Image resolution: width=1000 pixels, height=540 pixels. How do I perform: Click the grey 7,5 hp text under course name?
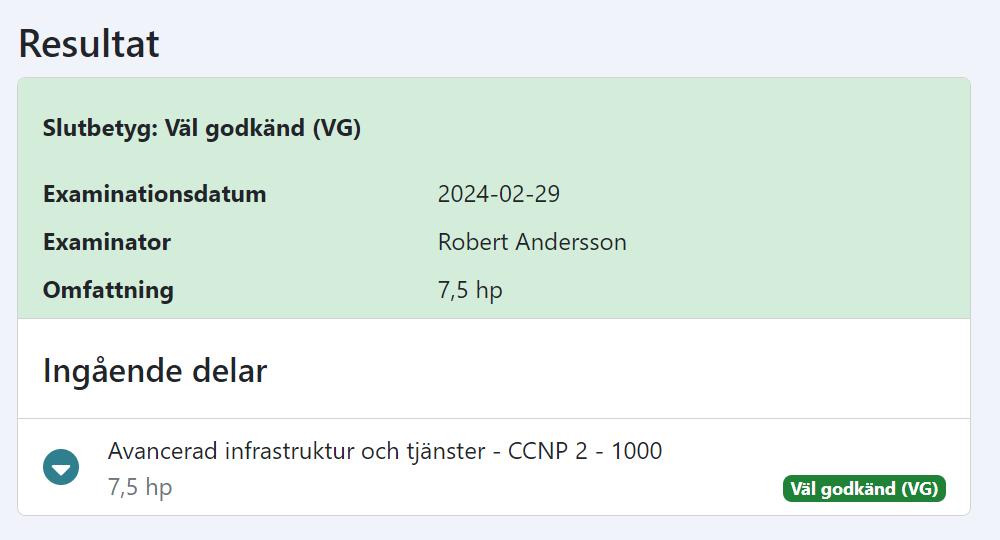click(x=140, y=487)
